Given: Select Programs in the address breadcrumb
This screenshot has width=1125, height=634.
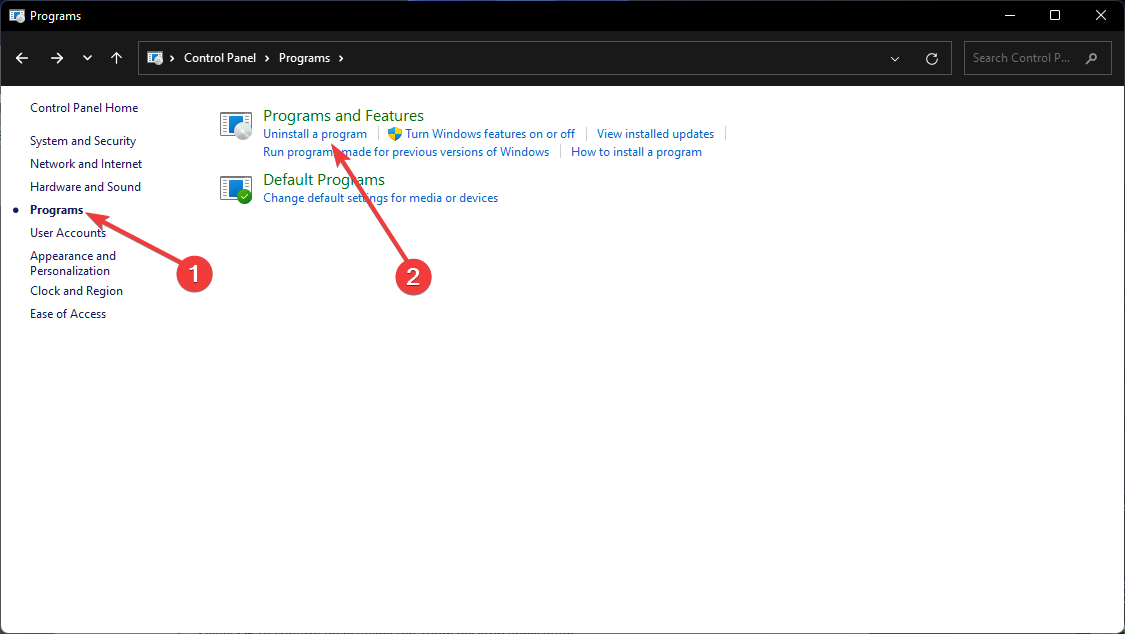Looking at the screenshot, I should click(x=304, y=58).
